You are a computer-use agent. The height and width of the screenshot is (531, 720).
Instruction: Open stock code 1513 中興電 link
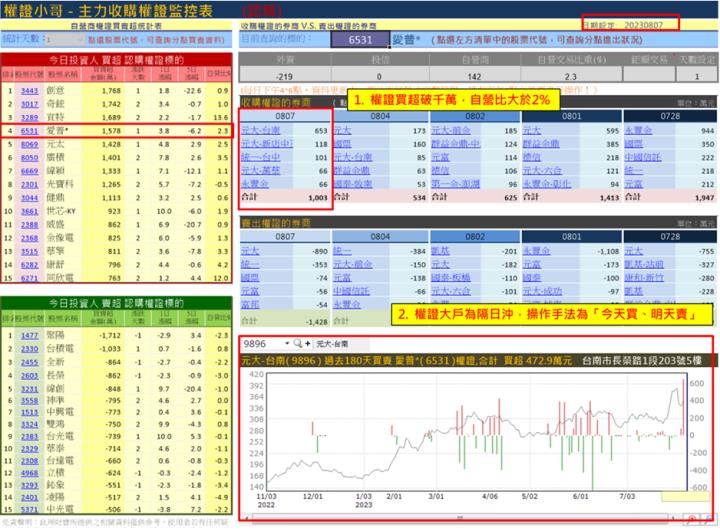(x=29, y=412)
